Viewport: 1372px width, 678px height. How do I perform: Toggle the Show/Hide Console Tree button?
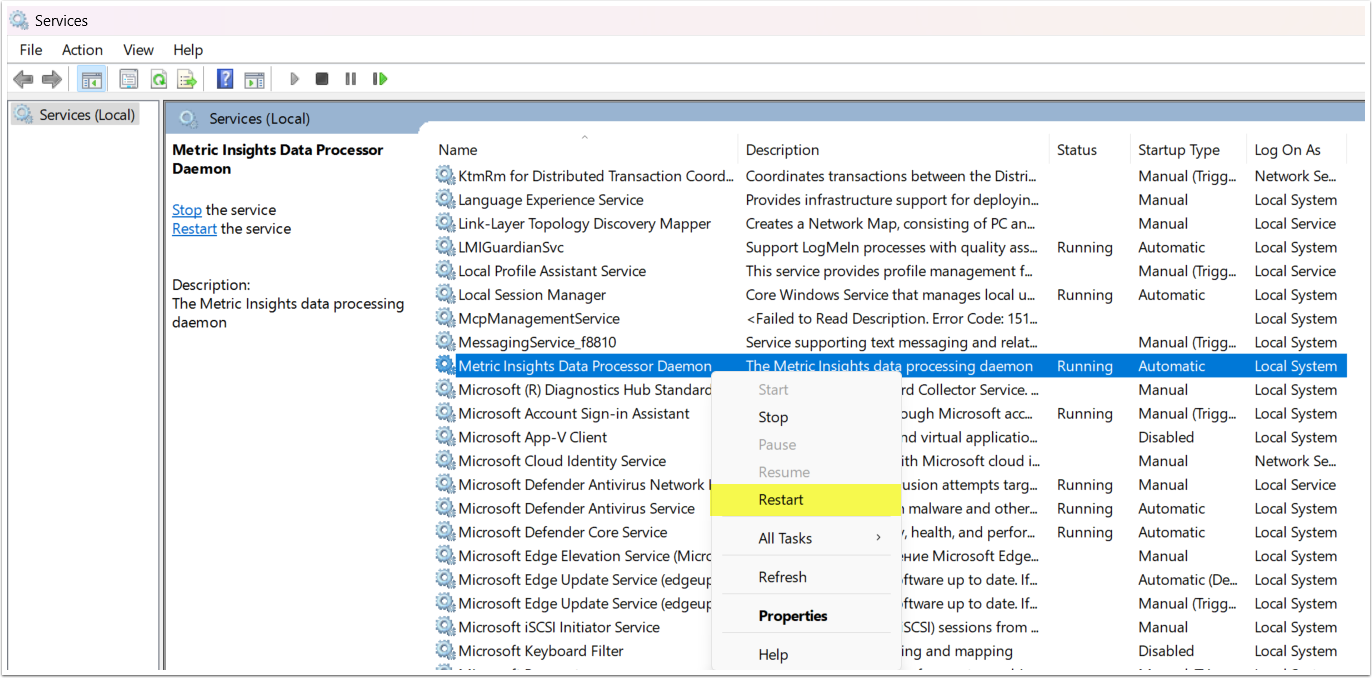(92, 79)
